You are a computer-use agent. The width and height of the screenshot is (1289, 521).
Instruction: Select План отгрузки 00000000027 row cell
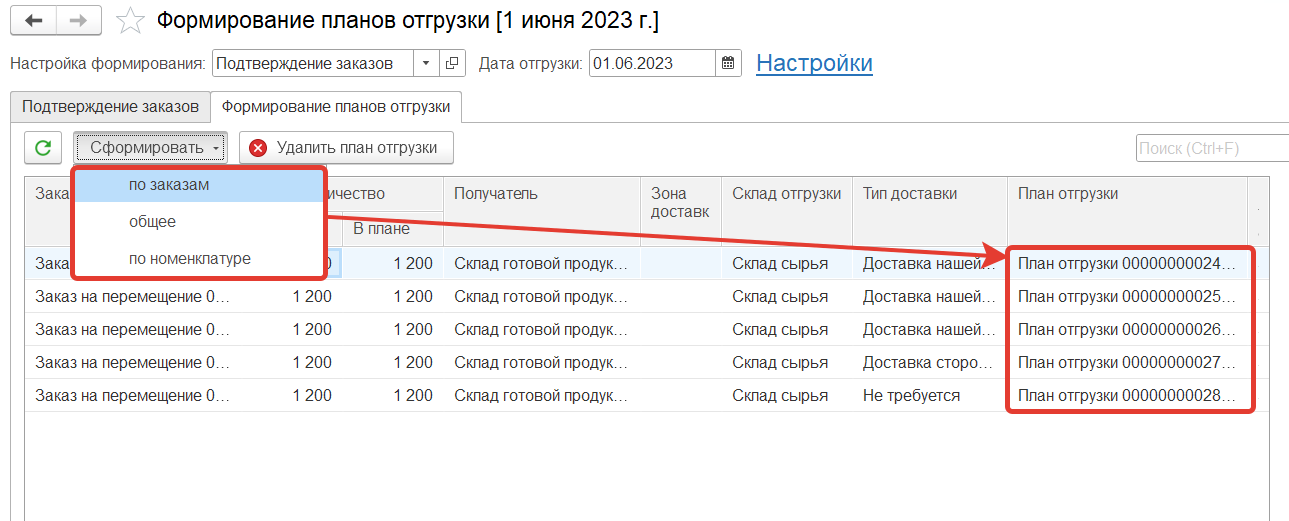pos(1128,362)
